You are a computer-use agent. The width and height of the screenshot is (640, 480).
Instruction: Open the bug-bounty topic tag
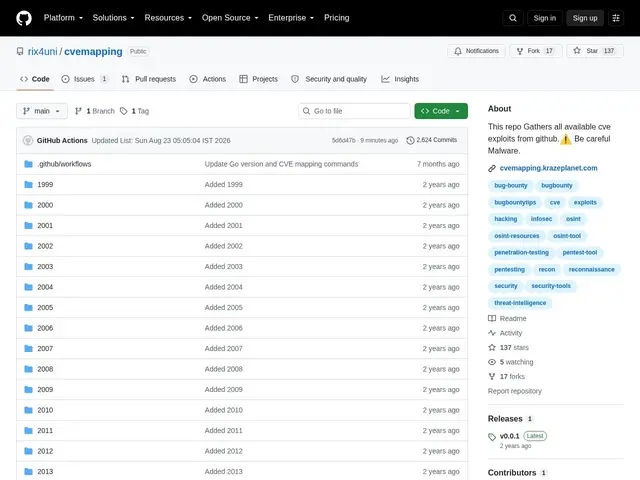pos(511,185)
